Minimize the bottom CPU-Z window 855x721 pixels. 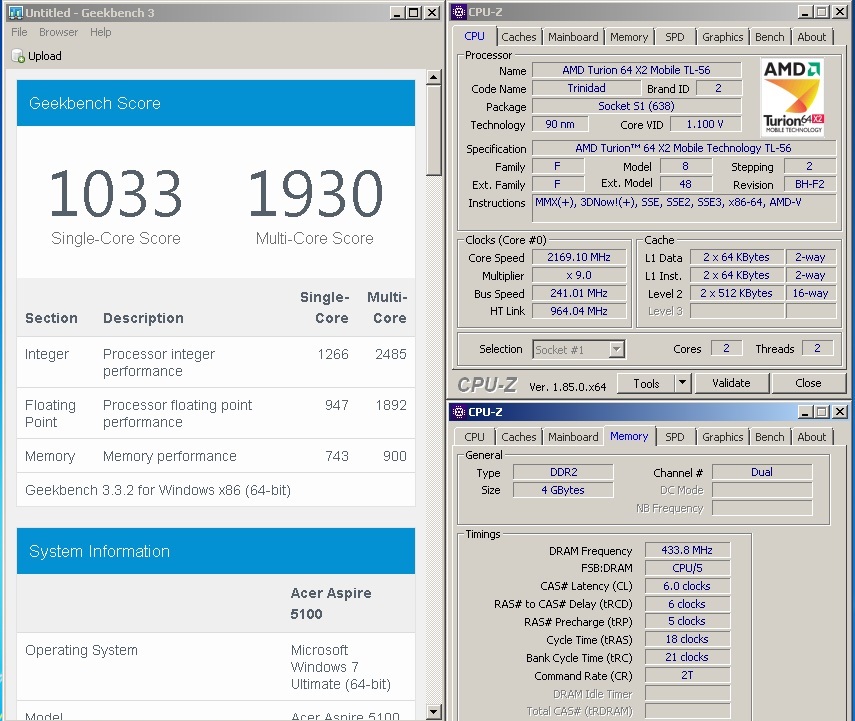pos(805,412)
